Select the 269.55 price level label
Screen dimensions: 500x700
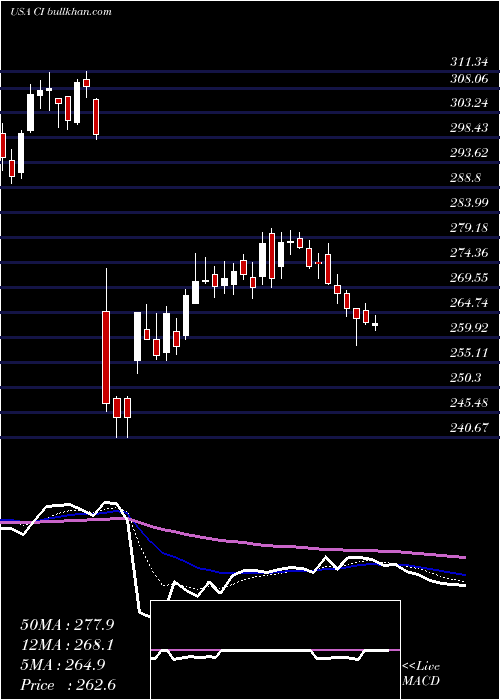[x=470, y=278]
